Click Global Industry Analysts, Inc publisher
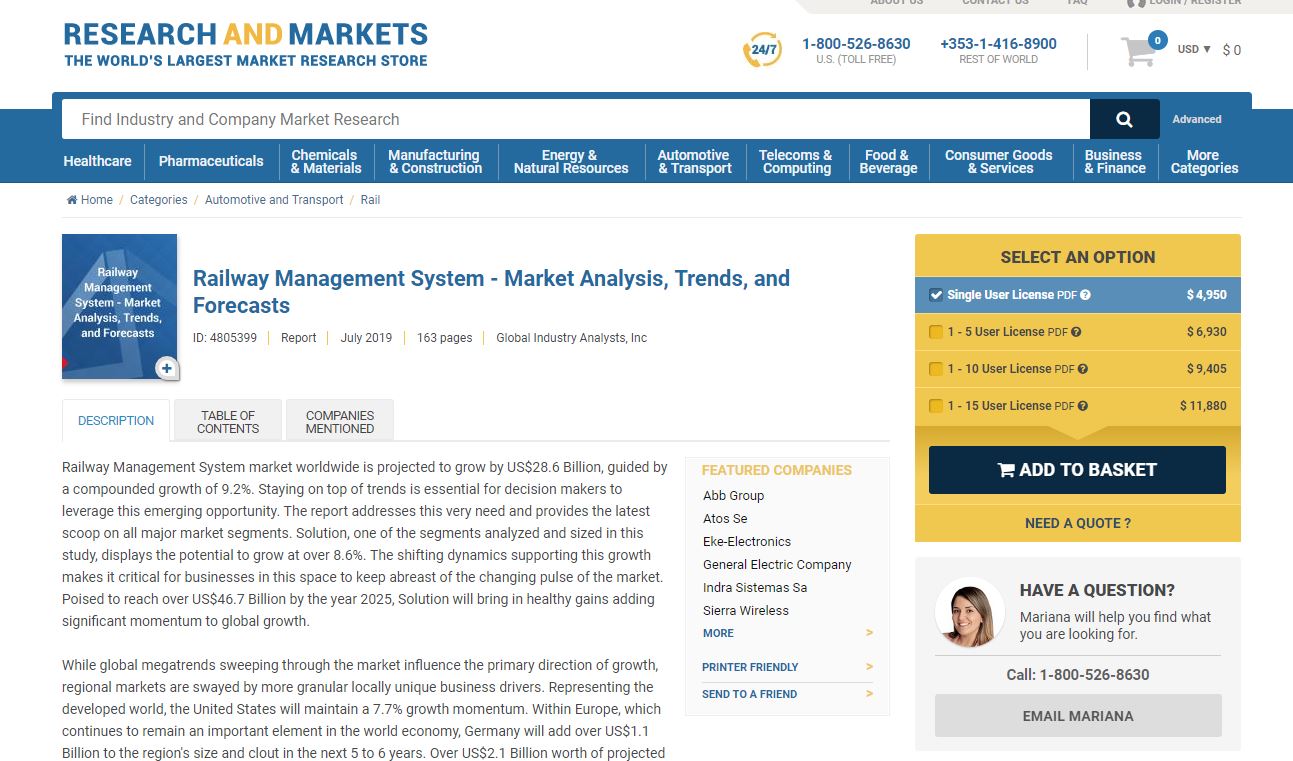Image resolution: width=1293 pixels, height=761 pixels. click(x=572, y=338)
